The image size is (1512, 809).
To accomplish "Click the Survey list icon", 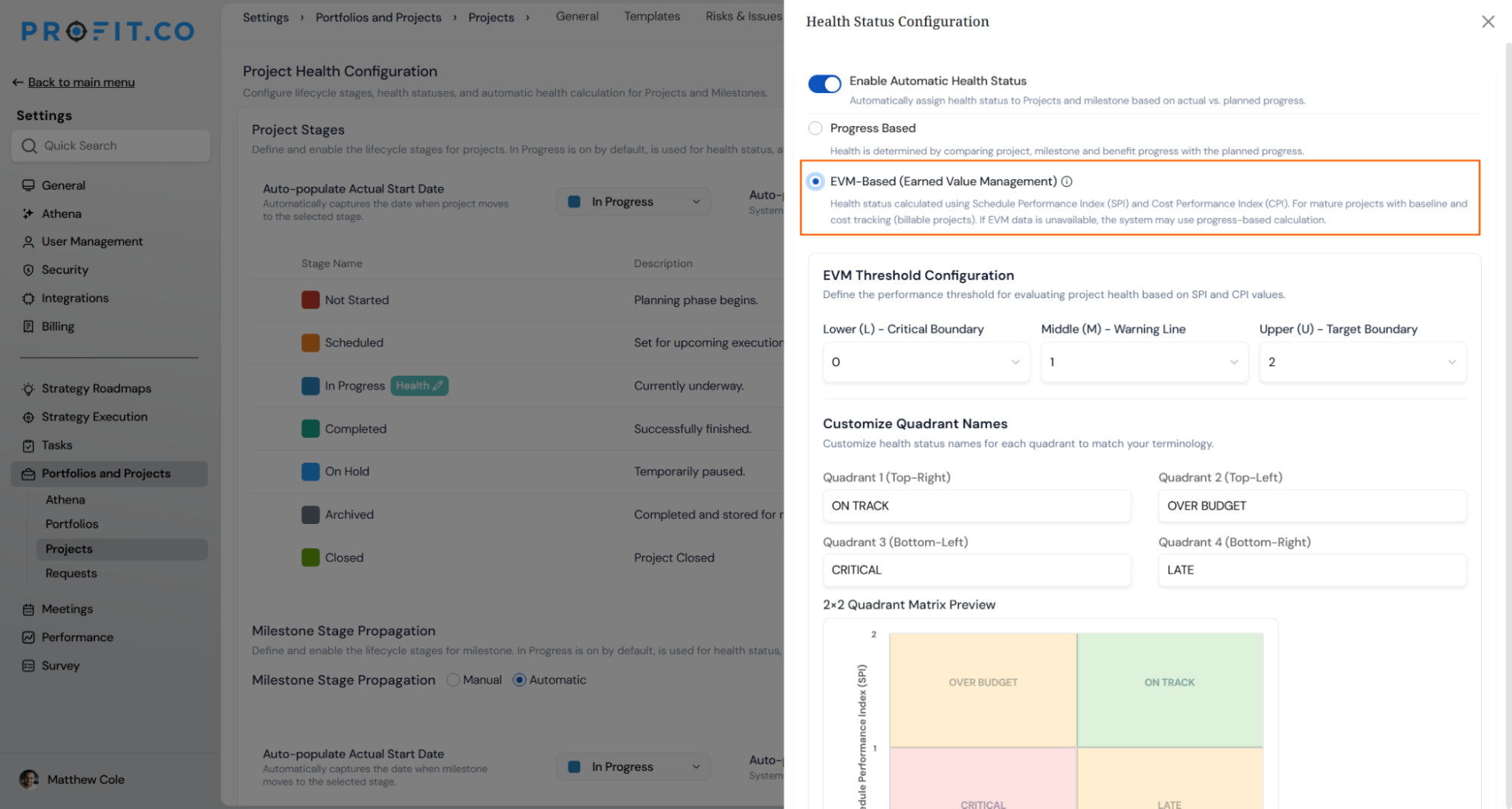I will 28,666.
